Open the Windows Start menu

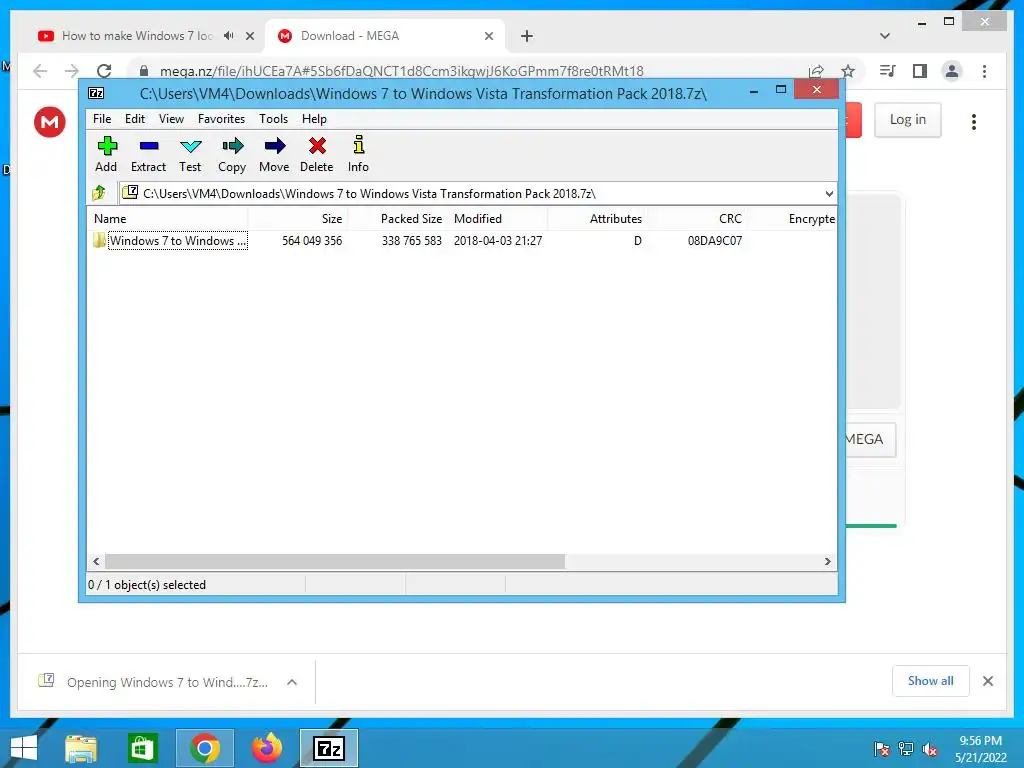[x=24, y=748]
